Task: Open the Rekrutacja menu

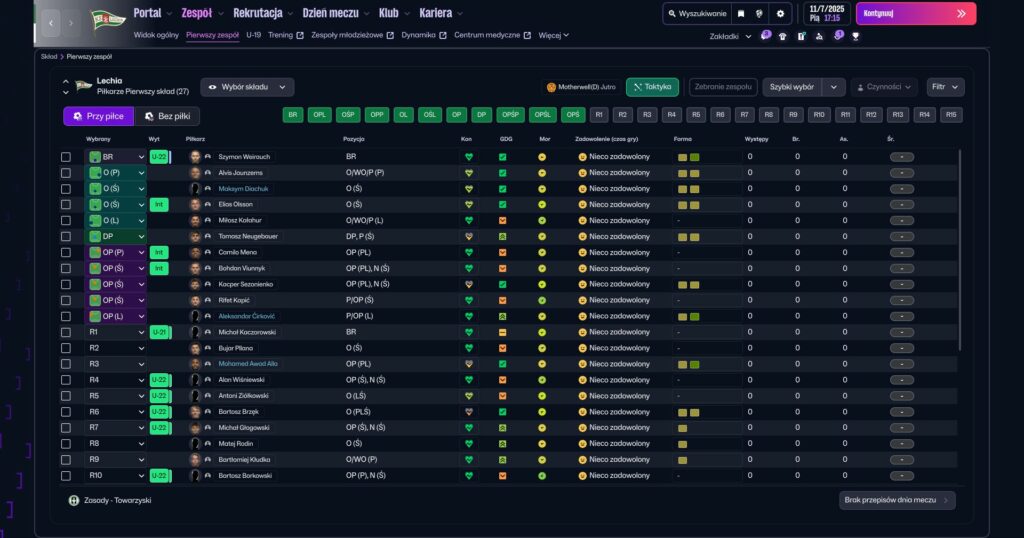Action: [x=262, y=13]
